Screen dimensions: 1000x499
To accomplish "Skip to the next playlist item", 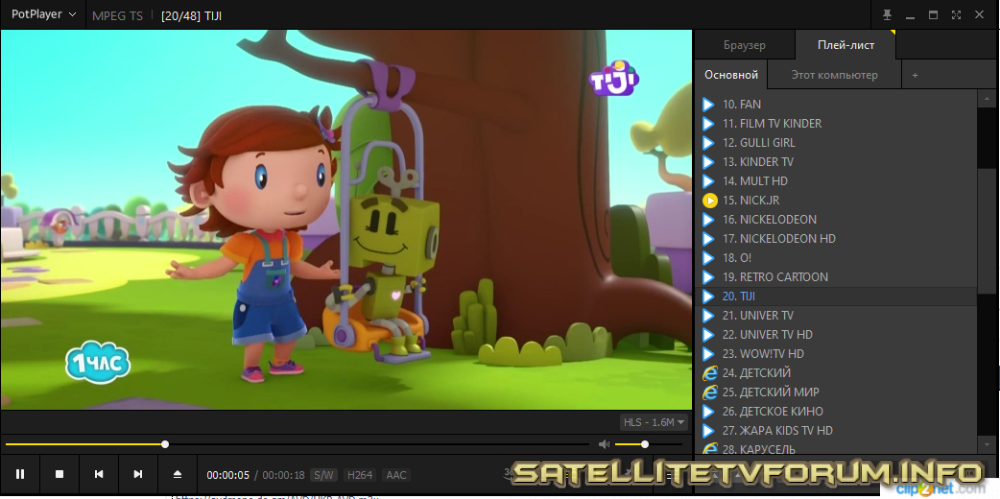I will click(138, 474).
